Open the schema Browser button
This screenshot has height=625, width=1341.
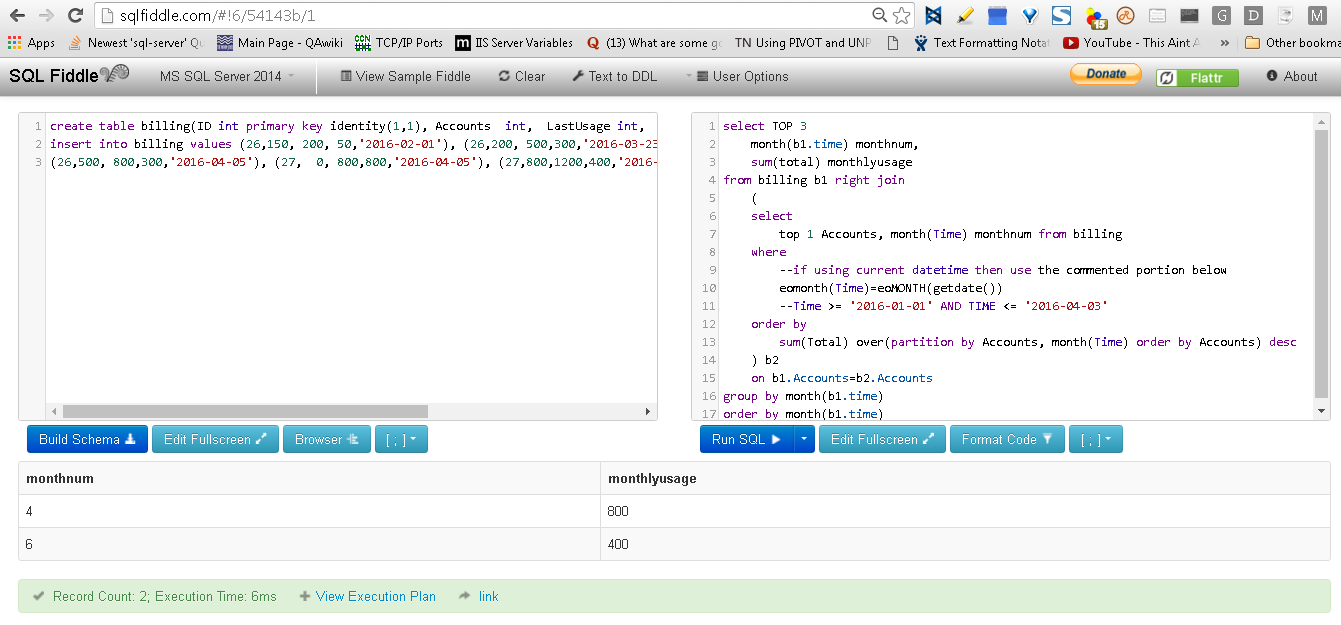[327, 439]
